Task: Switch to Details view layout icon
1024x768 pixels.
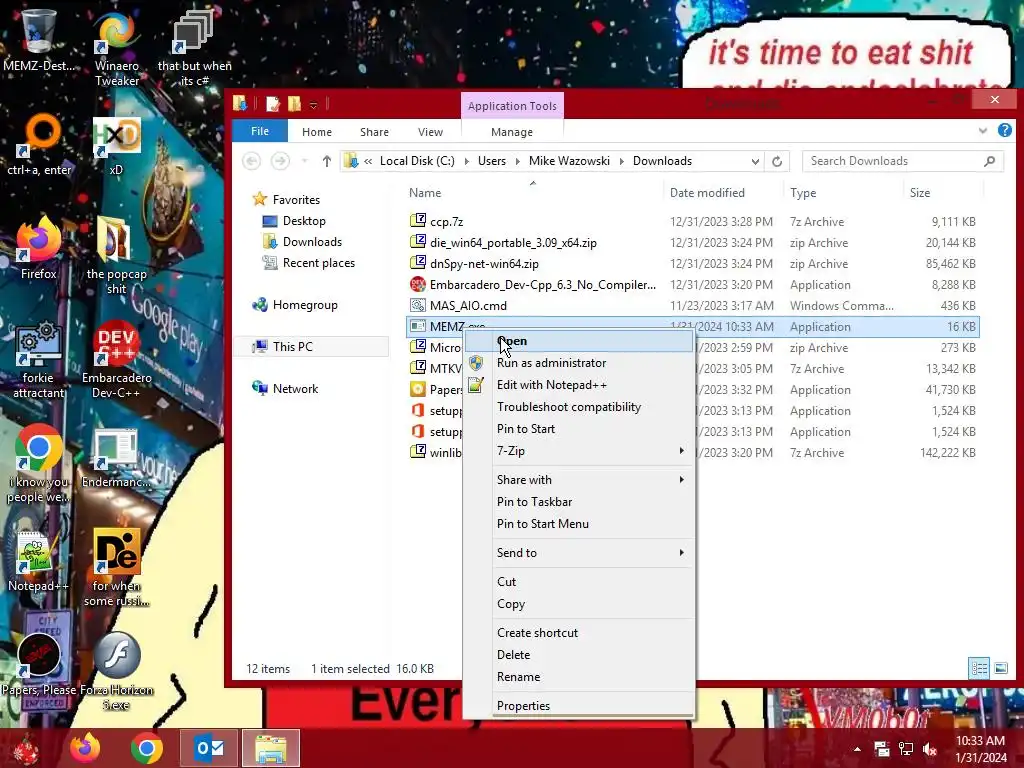Action: pos(979,668)
